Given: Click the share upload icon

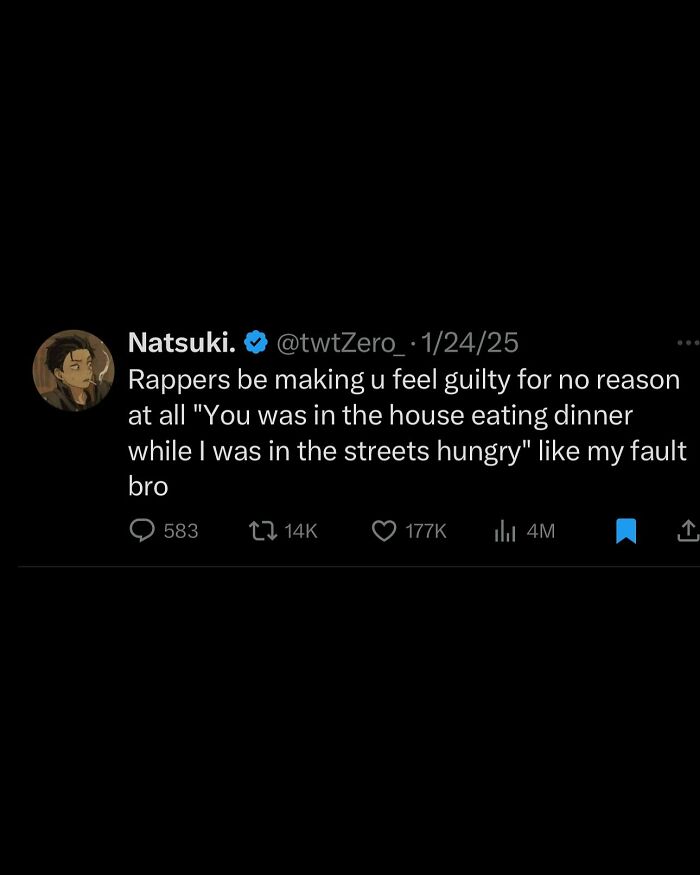Looking at the screenshot, I should pyautogui.click(x=688, y=531).
